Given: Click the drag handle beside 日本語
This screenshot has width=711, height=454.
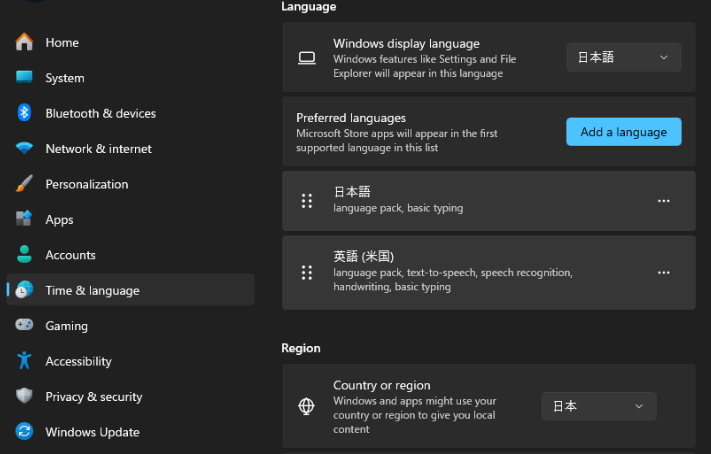Looking at the screenshot, I should (x=307, y=201).
